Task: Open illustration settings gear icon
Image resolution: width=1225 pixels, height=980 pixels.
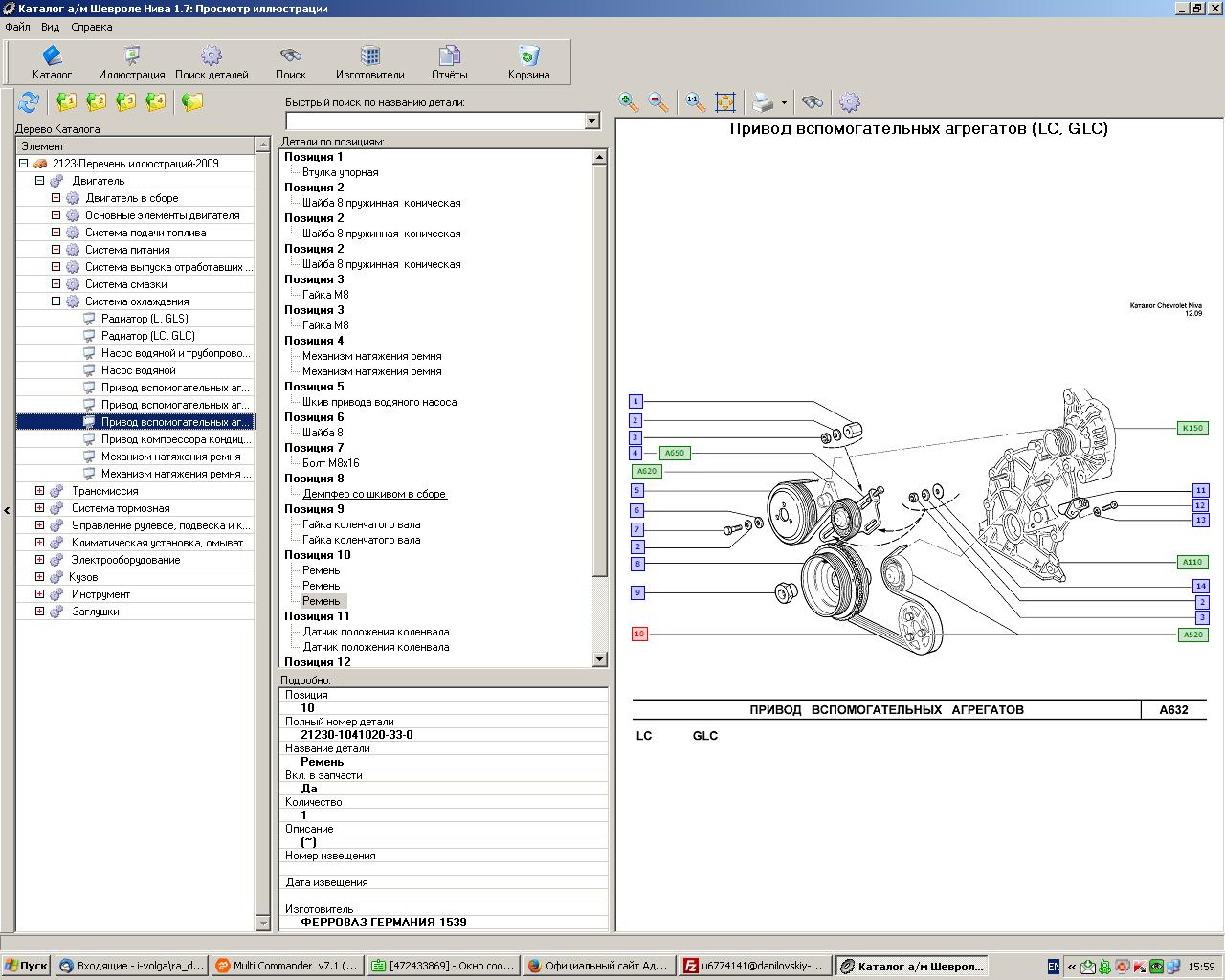Action: pos(849,101)
